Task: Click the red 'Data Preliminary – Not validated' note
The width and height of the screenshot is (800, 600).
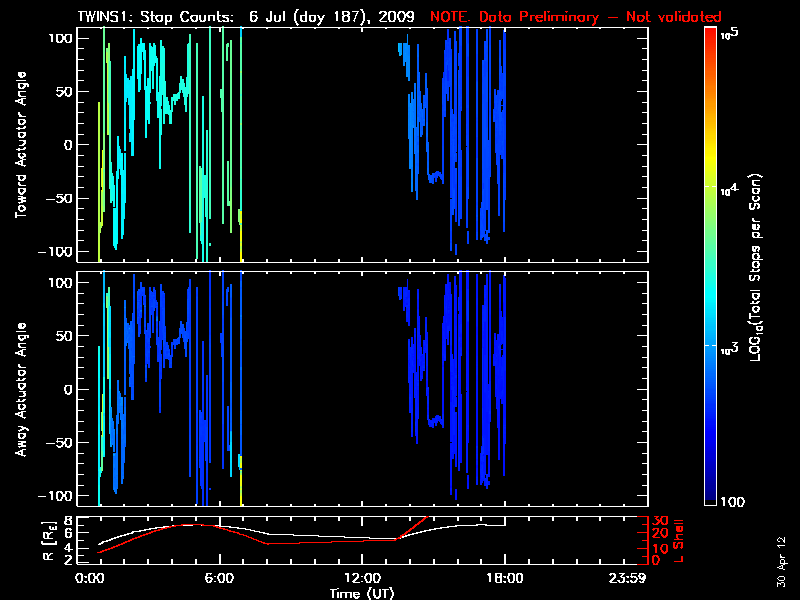Action: coord(576,17)
